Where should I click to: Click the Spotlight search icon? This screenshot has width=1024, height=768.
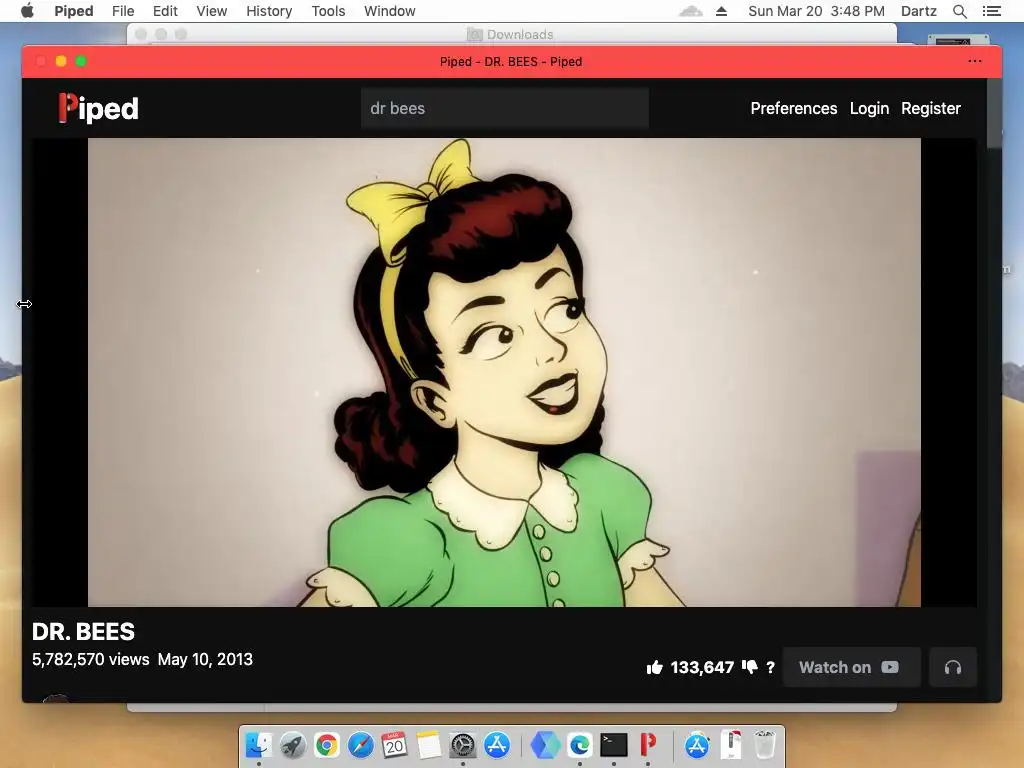(959, 11)
